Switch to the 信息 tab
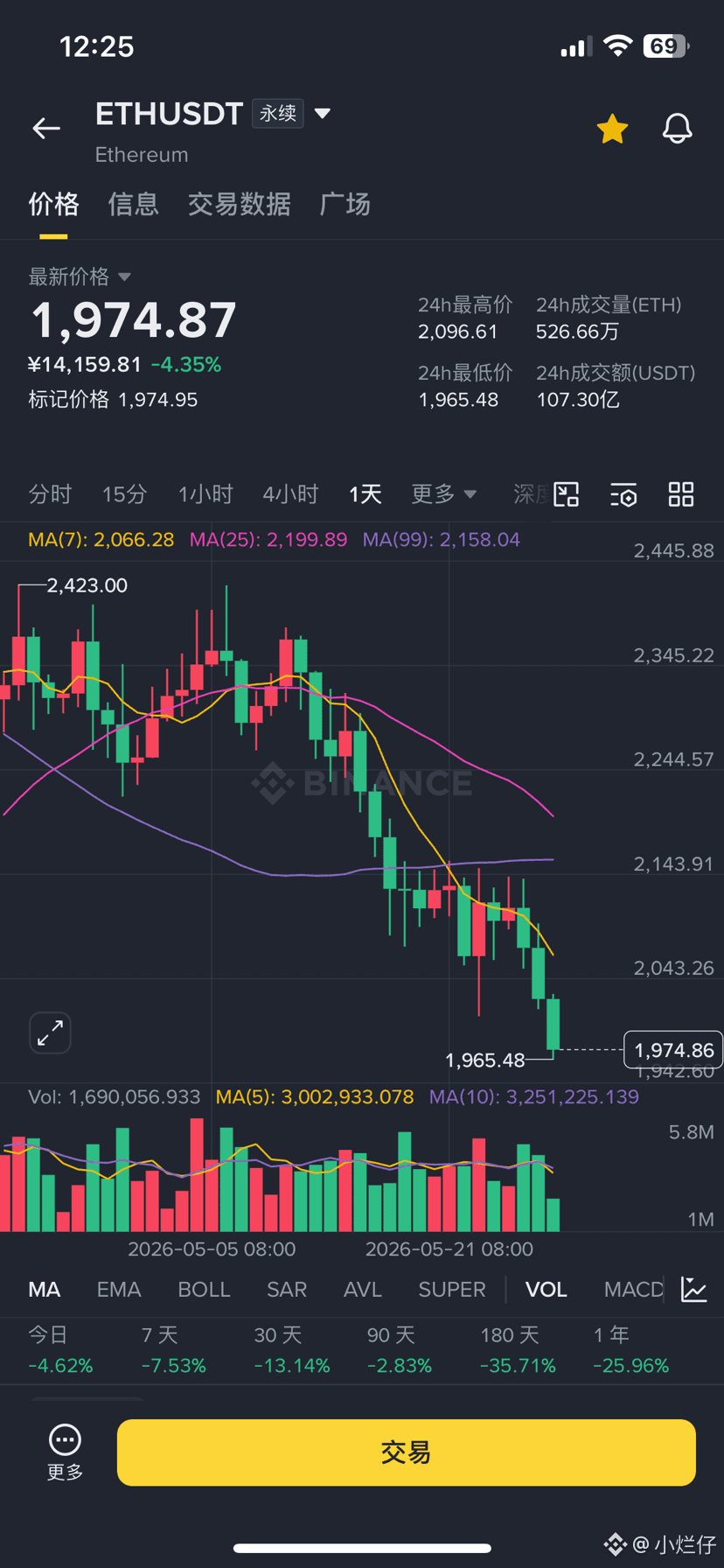 coord(133,204)
